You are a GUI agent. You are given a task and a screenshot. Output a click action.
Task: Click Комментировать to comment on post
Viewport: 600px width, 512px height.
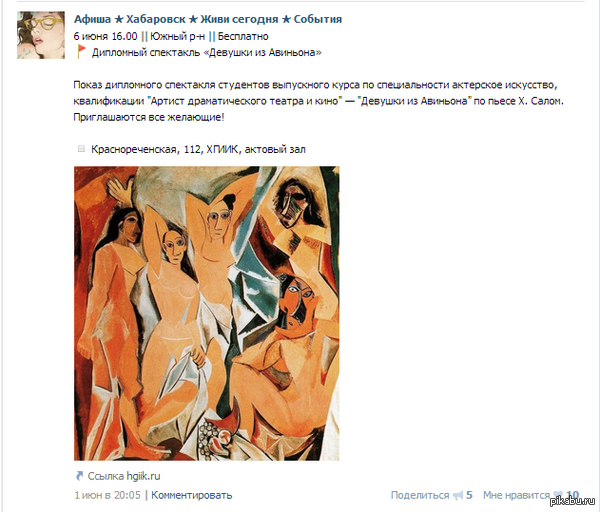click(x=191, y=495)
